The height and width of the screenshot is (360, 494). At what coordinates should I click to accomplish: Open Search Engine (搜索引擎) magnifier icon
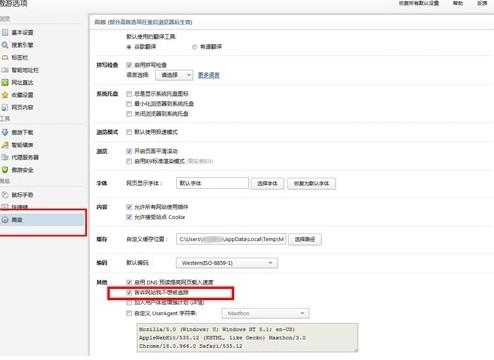coord(5,45)
